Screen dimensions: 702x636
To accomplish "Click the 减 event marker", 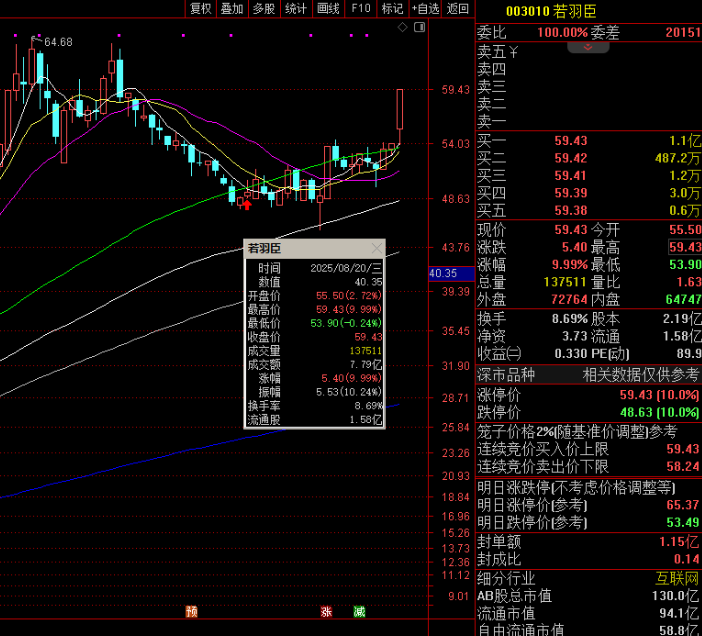I will pos(360,611).
